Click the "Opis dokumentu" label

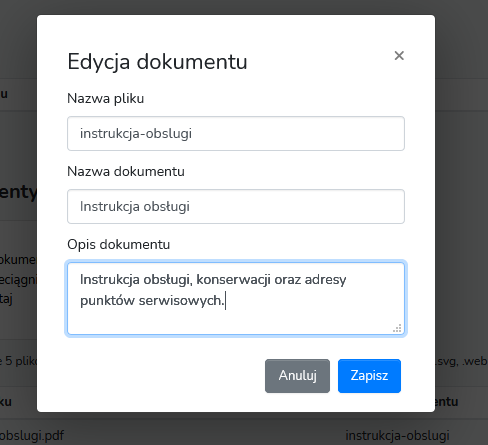click(x=118, y=245)
